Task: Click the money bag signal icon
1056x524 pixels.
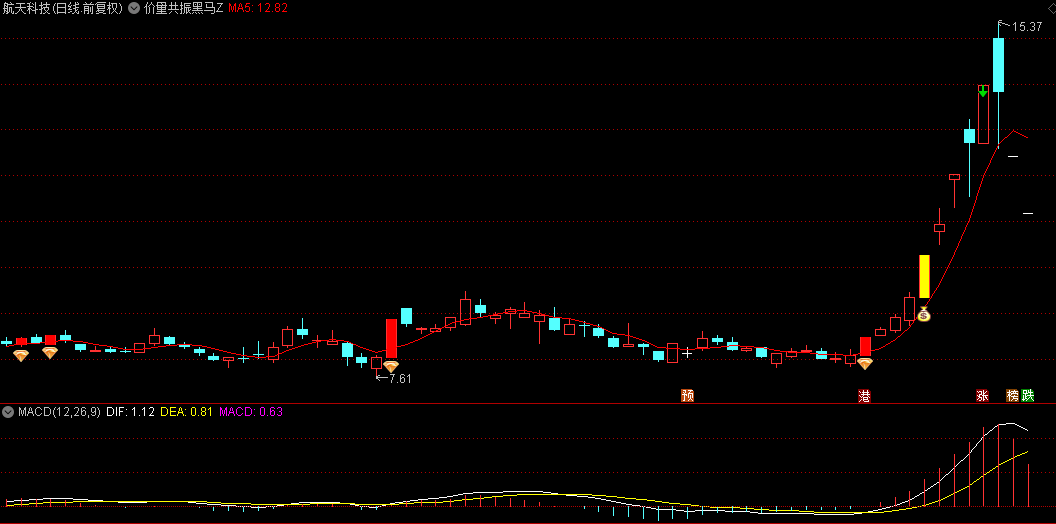Action: pos(924,314)
